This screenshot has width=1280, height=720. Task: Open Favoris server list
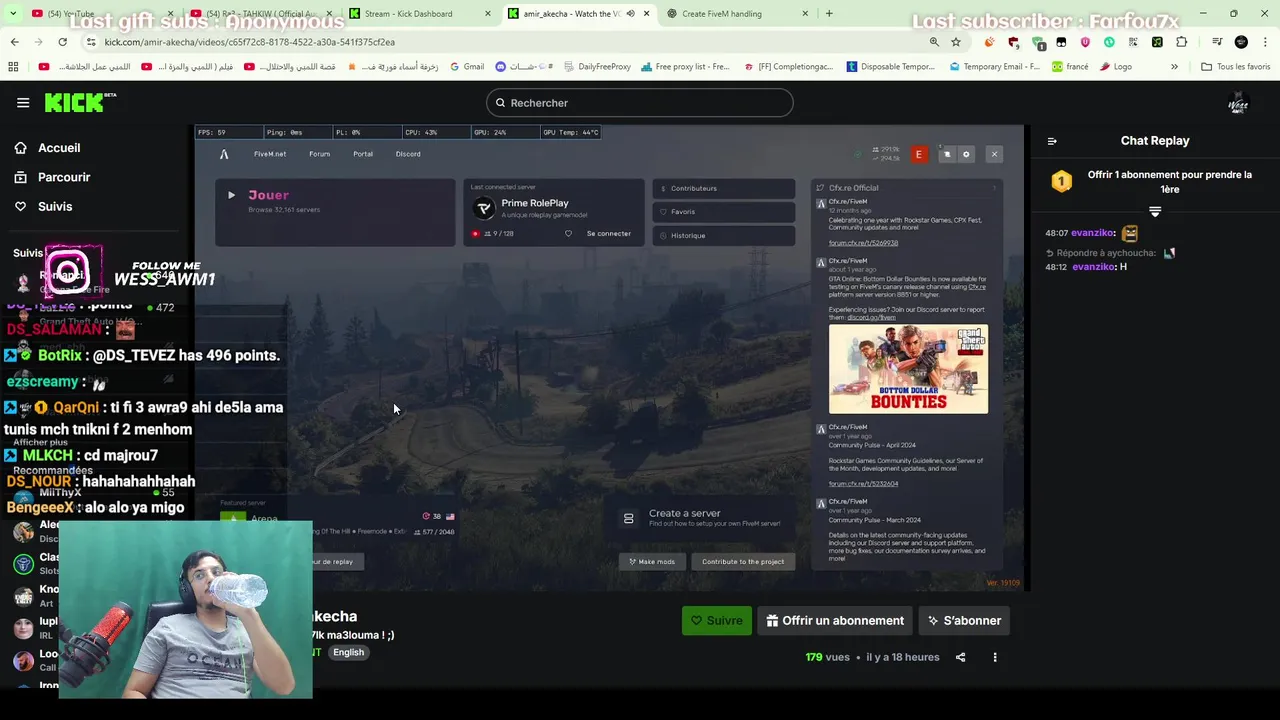click(724, 212)
